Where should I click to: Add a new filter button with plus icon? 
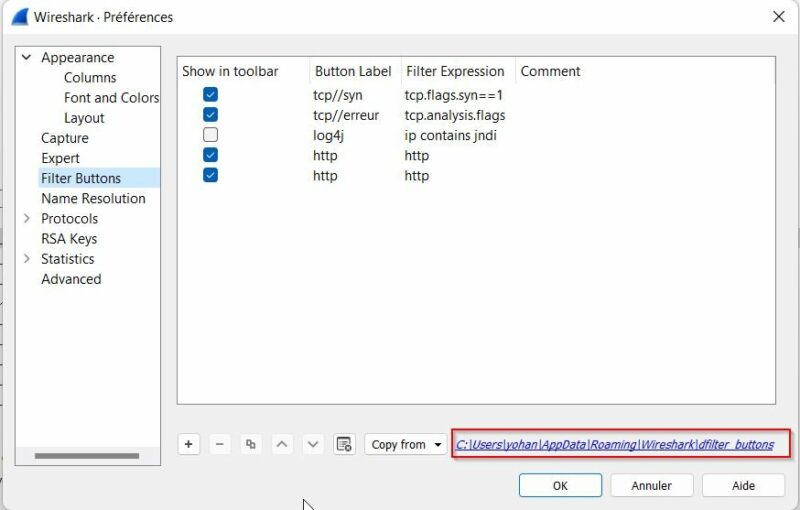188,444
